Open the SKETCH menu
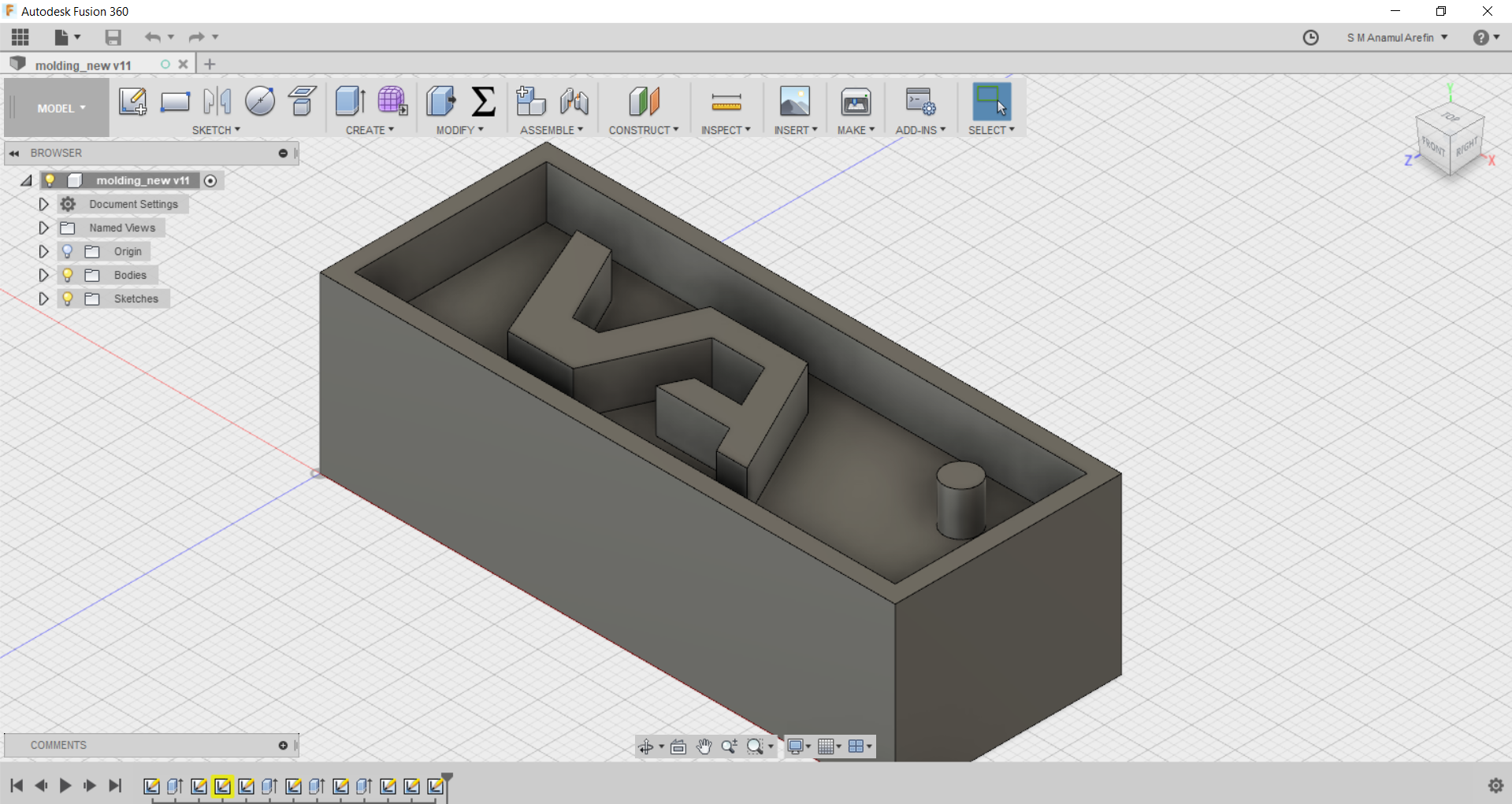Viewport: 1512px width, 804px height. [x=216, y=130]
